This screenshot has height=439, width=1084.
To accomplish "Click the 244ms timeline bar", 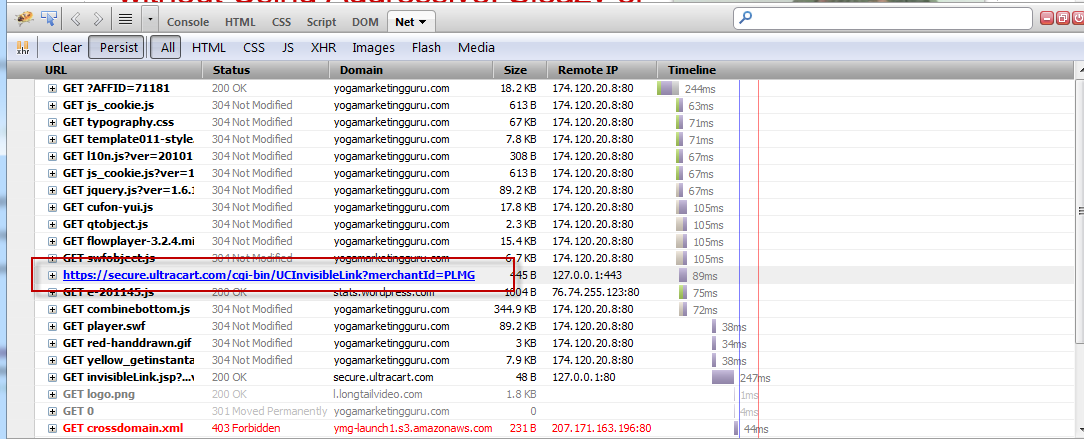I will click(x=668, y=88).
